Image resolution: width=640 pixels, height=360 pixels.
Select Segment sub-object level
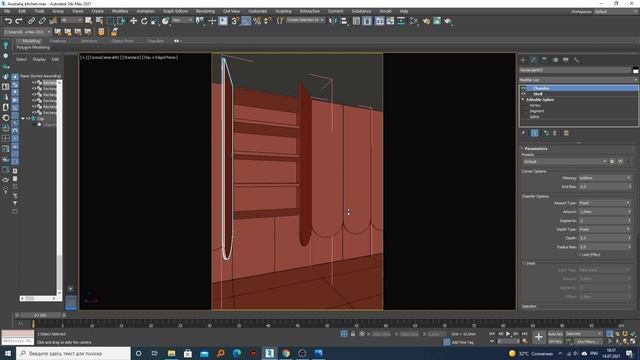(537, 111)
